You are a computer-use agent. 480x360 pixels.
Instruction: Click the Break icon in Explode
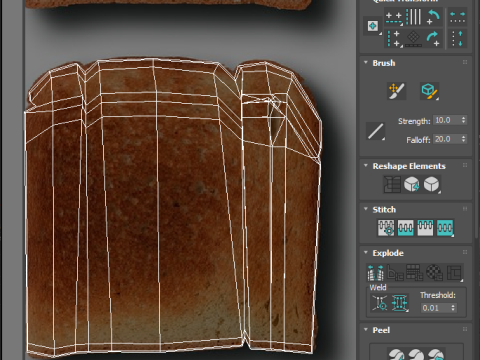click(x=375, y=273)
